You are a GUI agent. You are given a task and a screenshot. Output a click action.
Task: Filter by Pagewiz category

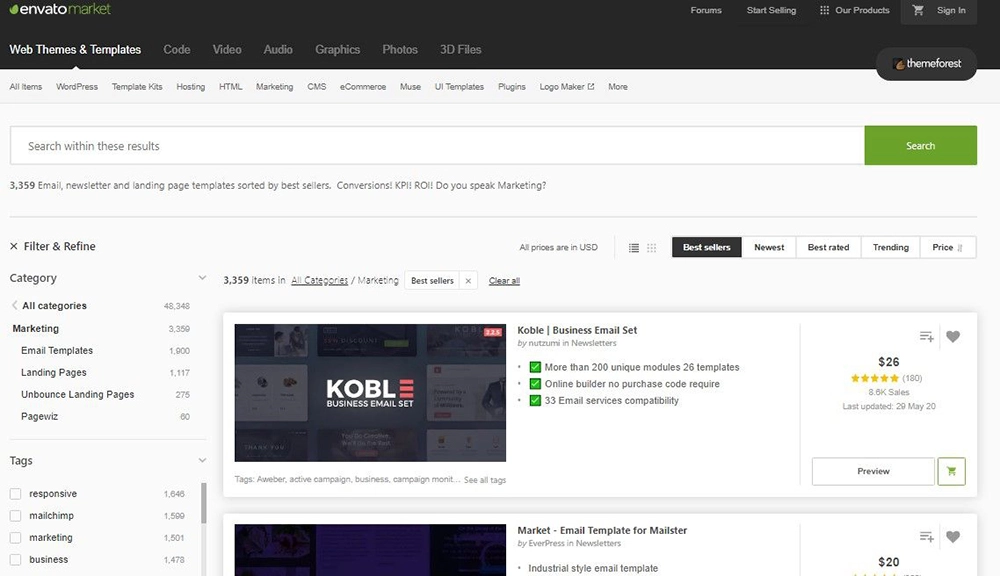[40, 417]
